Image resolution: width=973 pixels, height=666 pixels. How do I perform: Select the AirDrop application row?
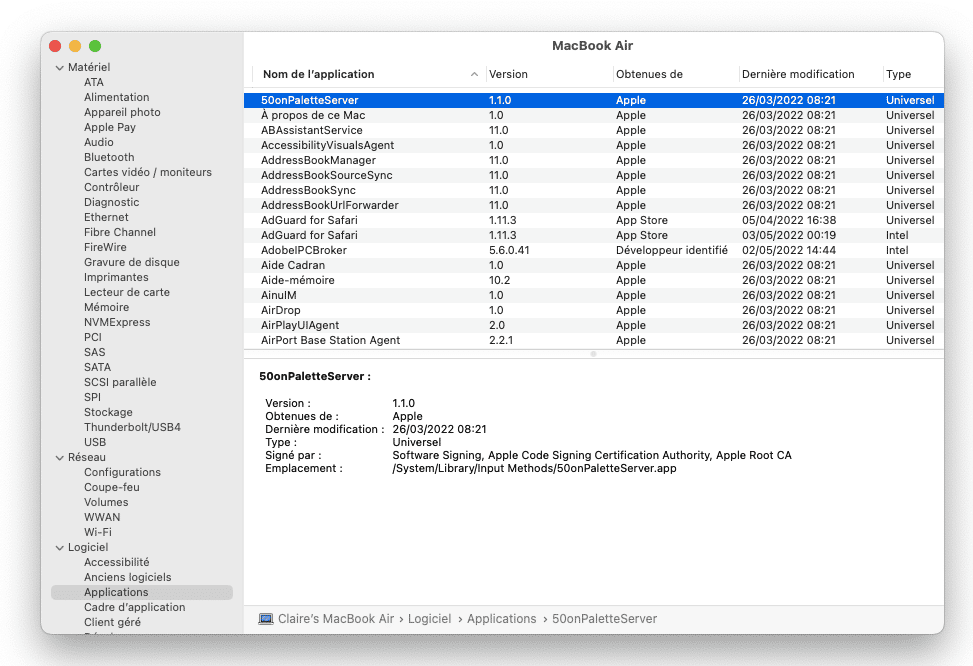pyautogui.click(x=281, y=310)
